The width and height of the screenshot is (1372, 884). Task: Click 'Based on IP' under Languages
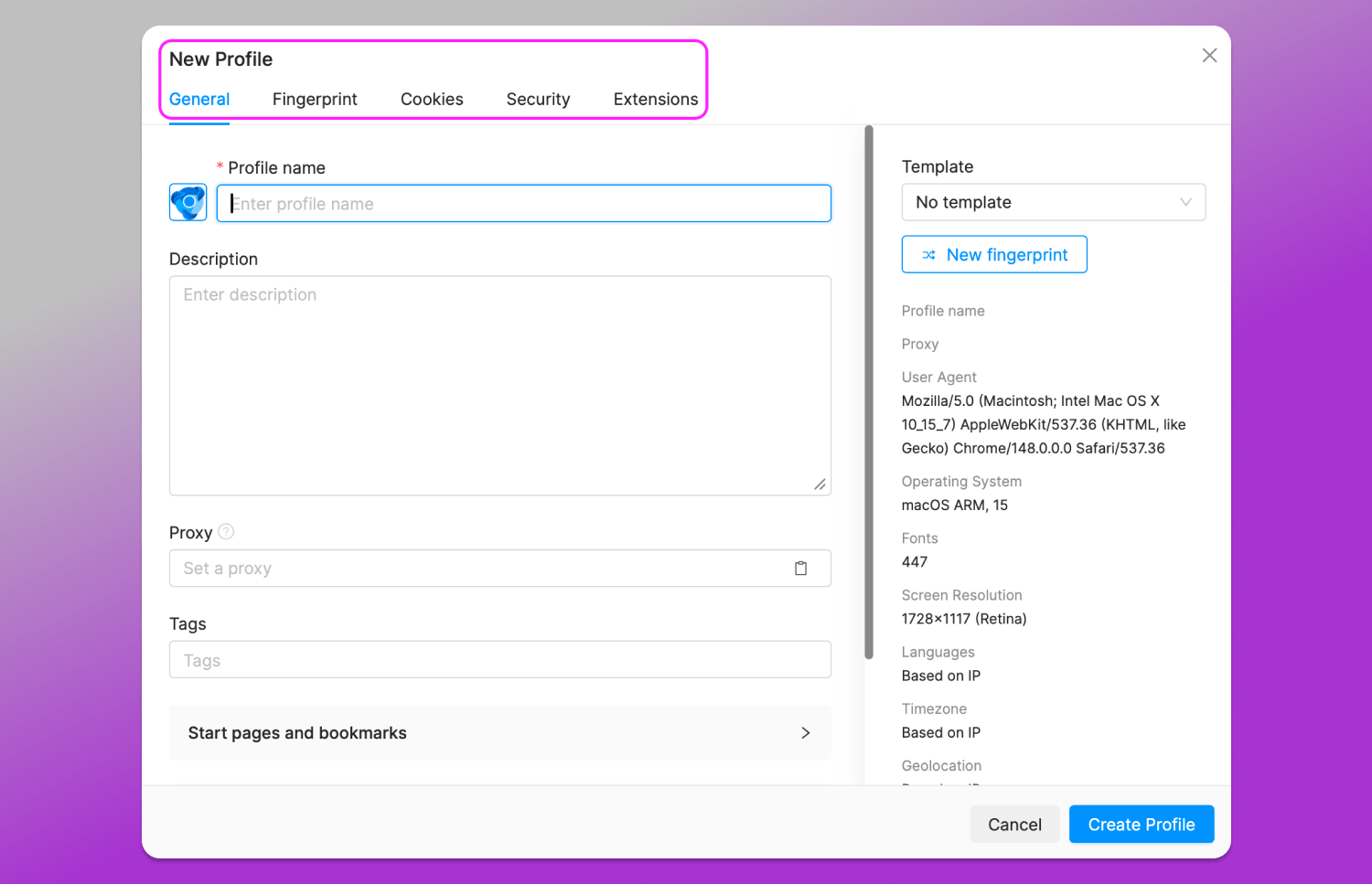(941, 676)
